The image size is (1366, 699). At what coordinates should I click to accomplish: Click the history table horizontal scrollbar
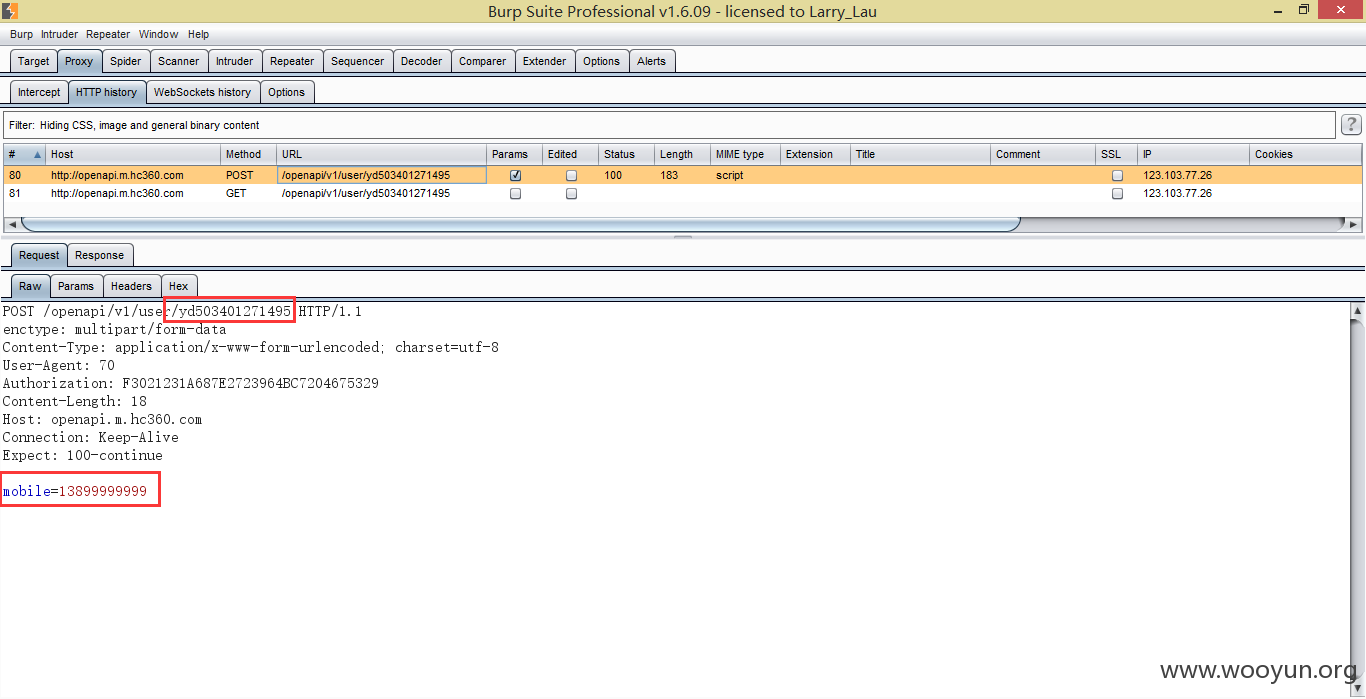pyautogui.click(x=520, y=224)
